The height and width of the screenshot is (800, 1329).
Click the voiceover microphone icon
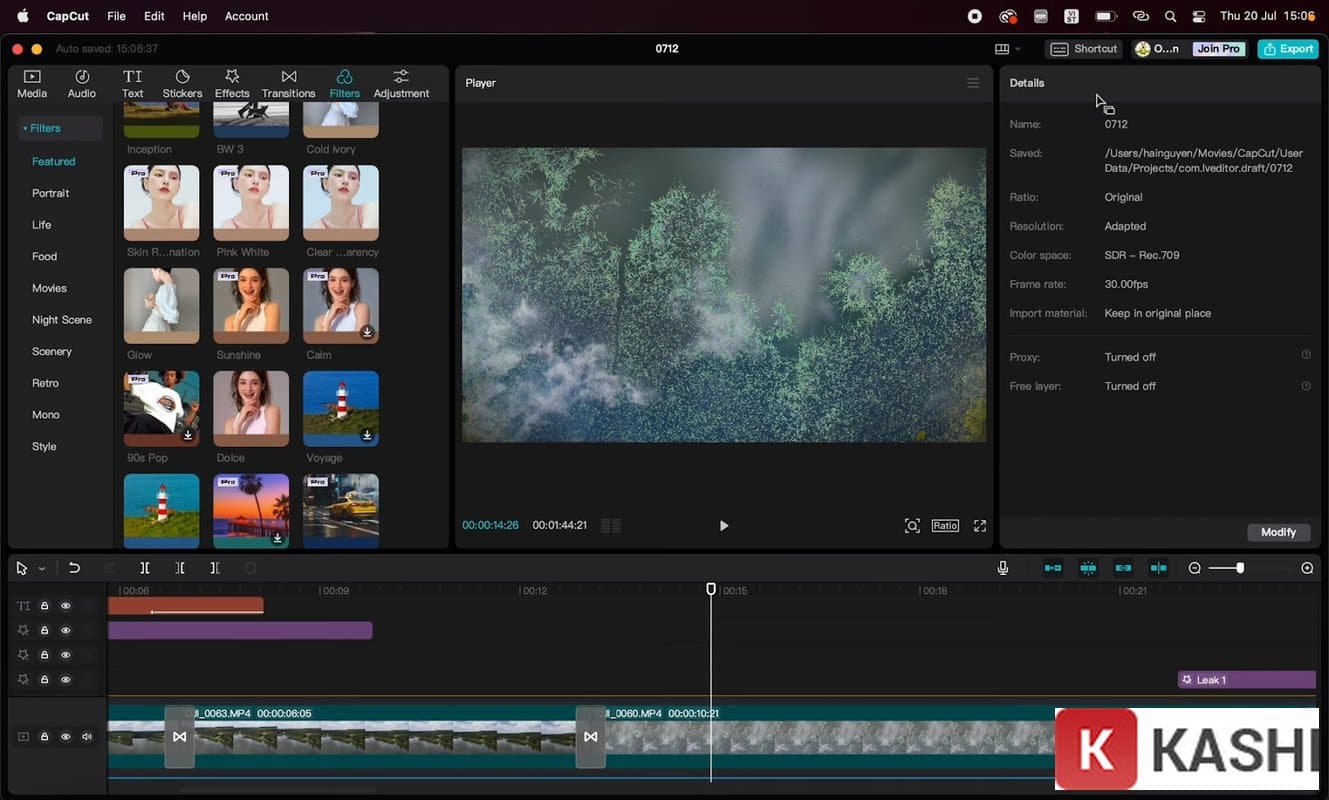click(x=1003, y=567)
